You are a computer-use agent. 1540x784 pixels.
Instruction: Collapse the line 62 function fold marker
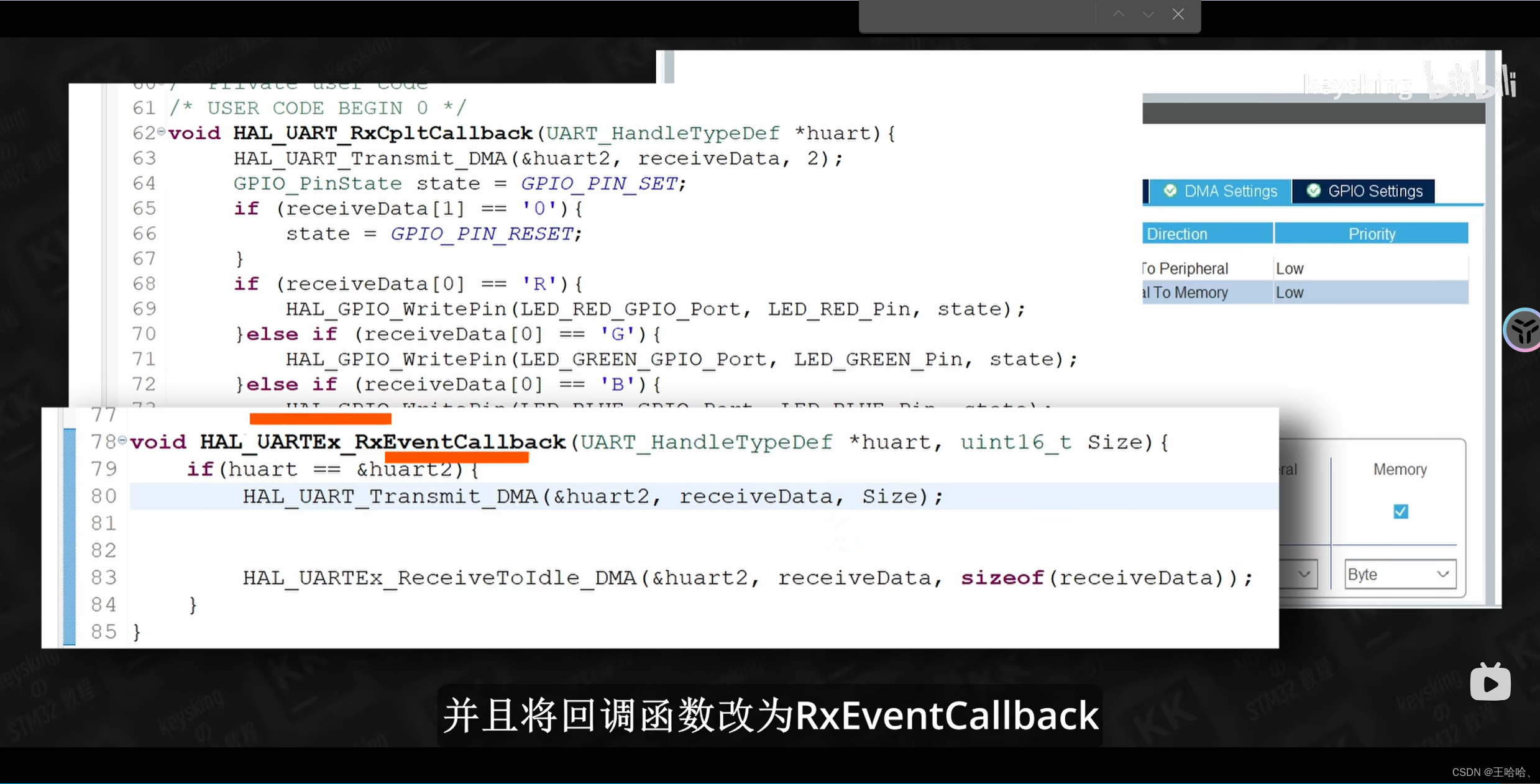pos(161,131)
